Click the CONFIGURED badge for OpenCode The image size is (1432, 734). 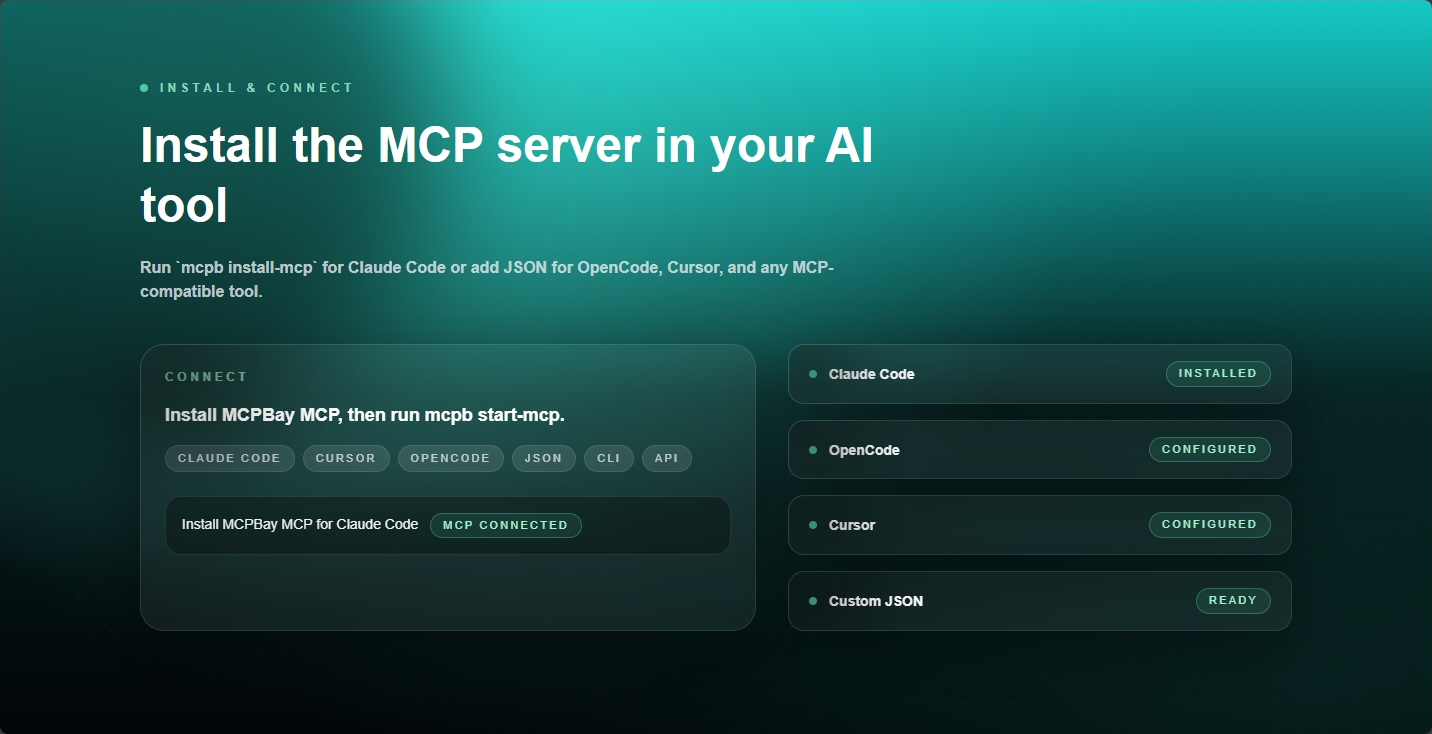[1210, 449]
